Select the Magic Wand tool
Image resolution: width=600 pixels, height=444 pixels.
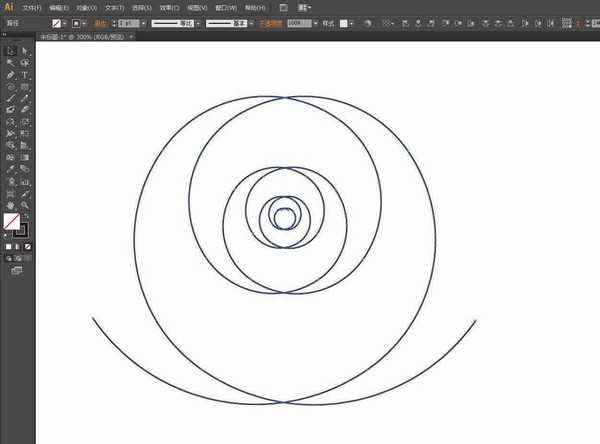click(10, 62)
